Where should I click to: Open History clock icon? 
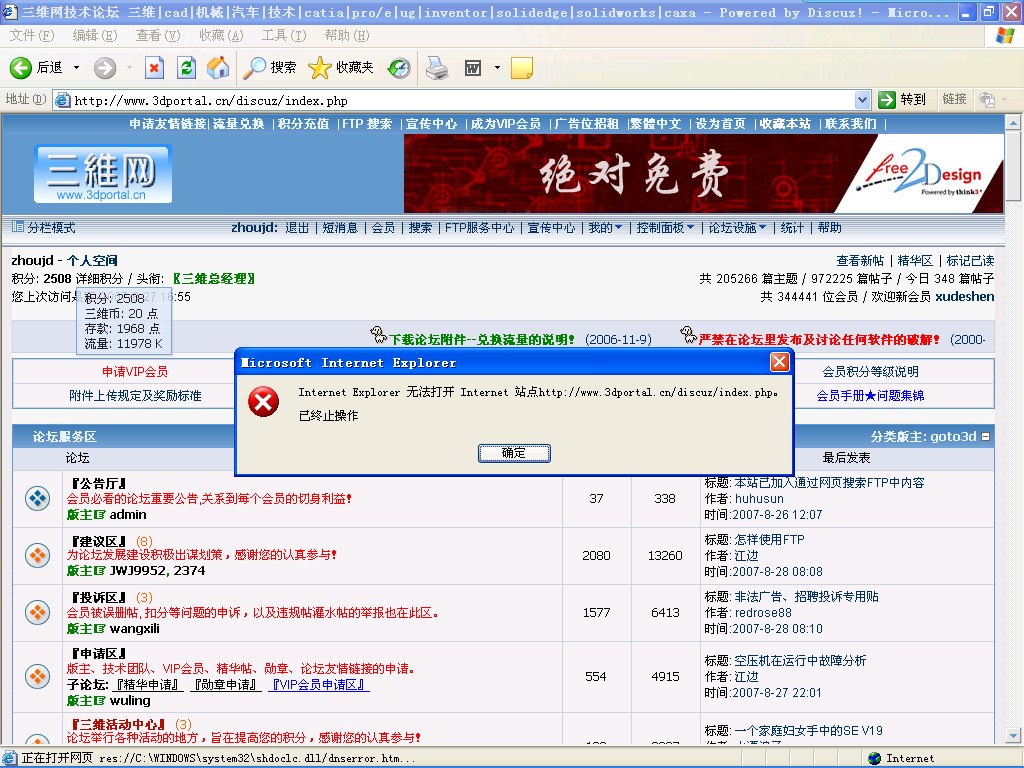click(398, 67)
